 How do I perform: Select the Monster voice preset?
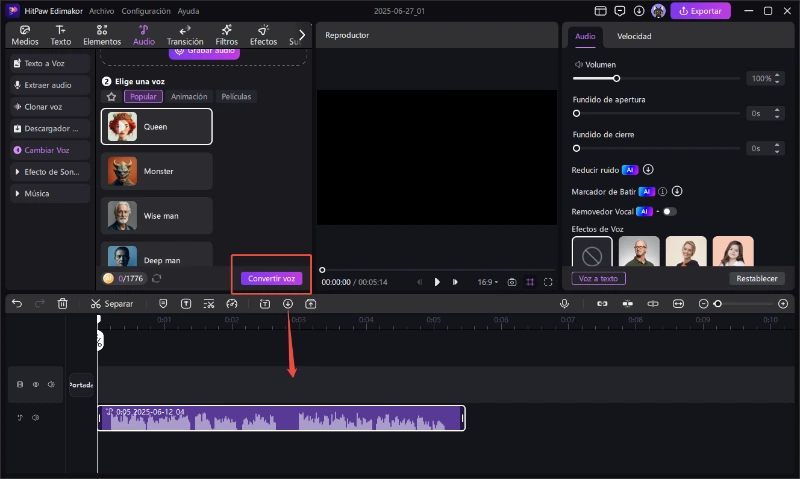pos(157,171)
